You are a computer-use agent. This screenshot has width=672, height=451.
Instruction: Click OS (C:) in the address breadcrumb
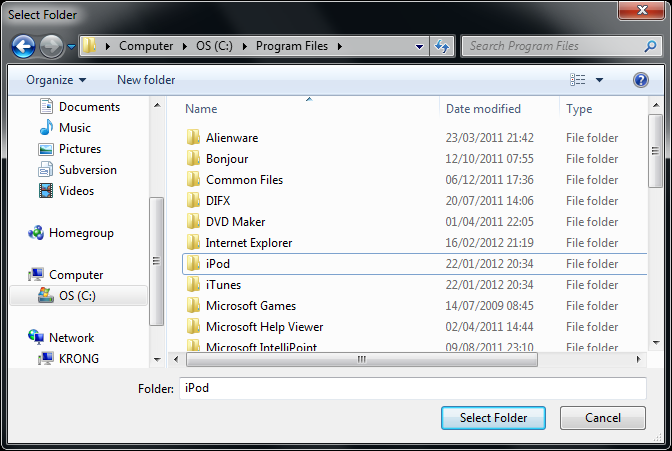click(x=214, y=46)
